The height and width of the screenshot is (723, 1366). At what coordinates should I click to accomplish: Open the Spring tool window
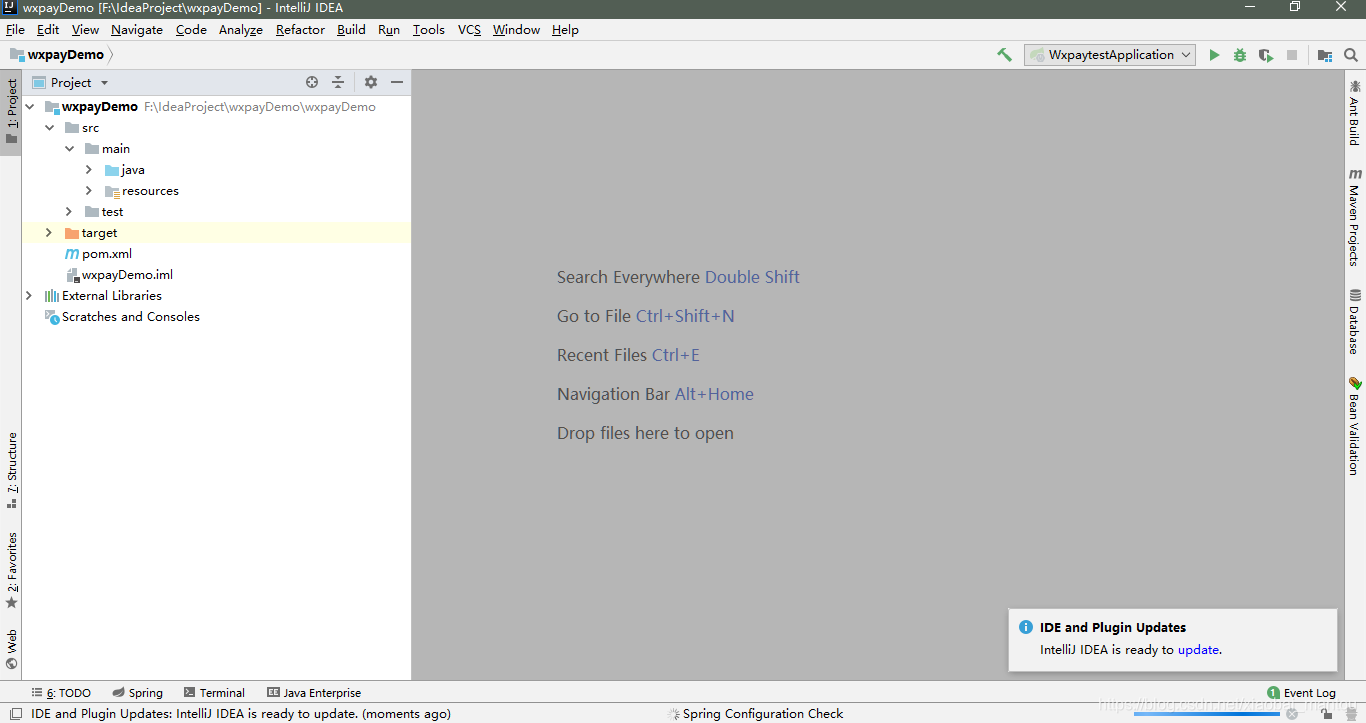tap(138, 693)
